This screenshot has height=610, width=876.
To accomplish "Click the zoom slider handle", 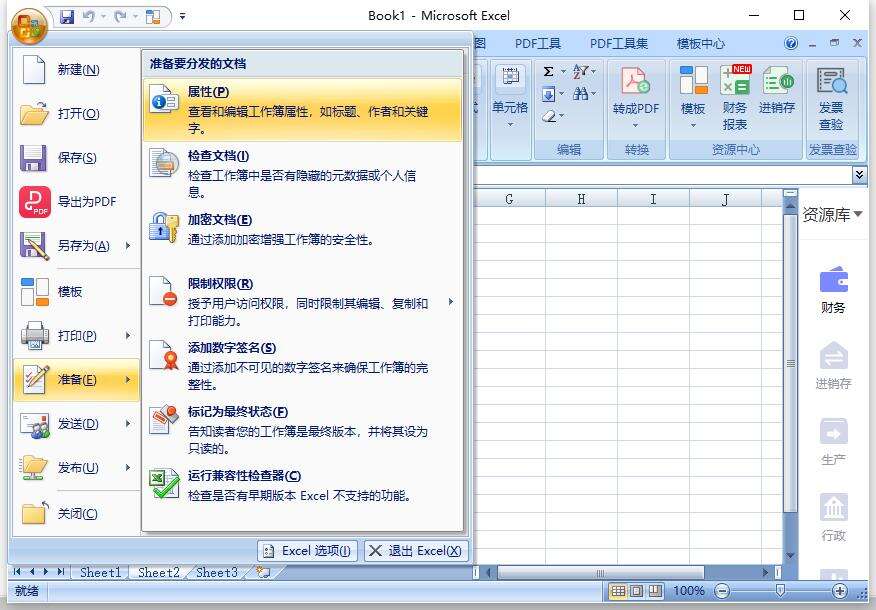I will 780,591.
